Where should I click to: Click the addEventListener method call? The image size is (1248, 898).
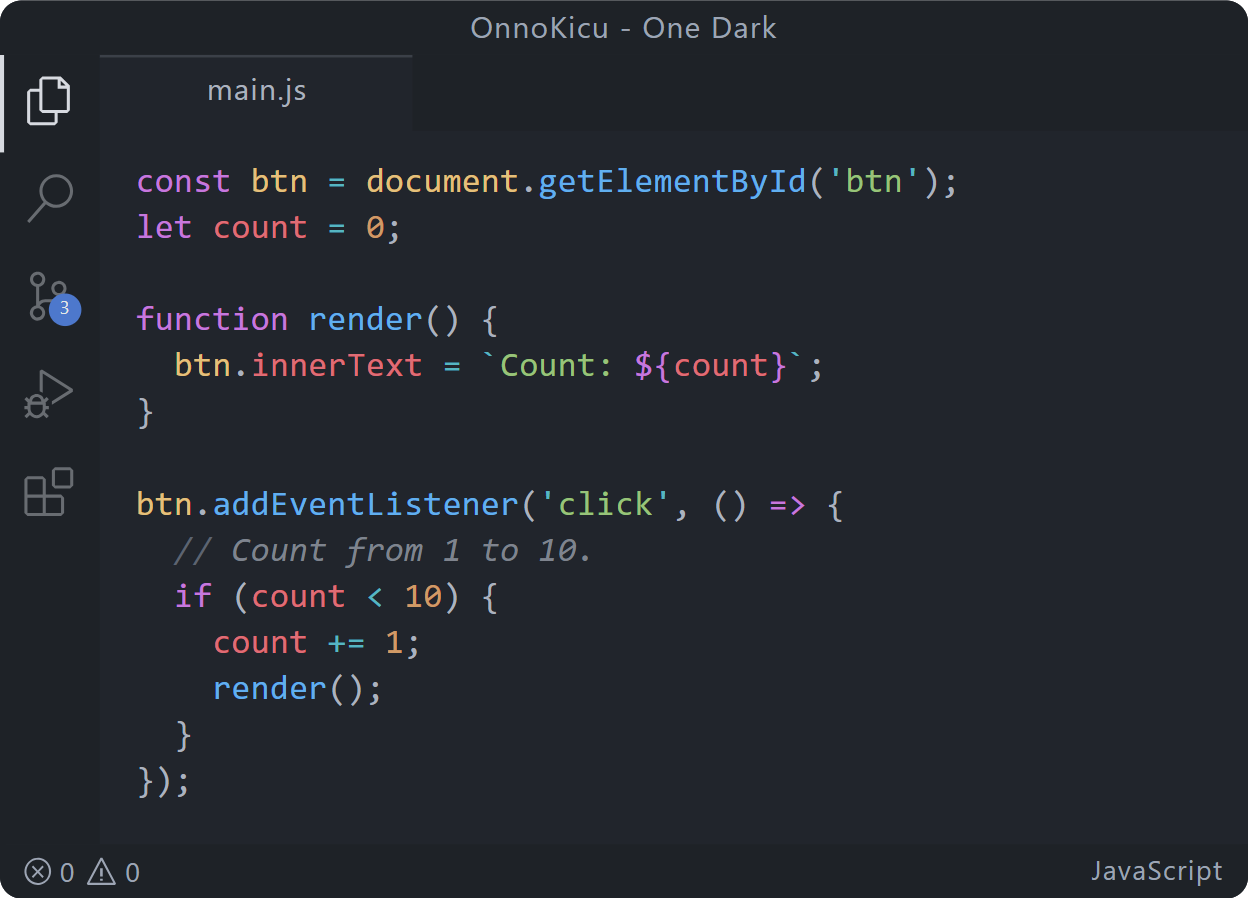pos(366,504)
